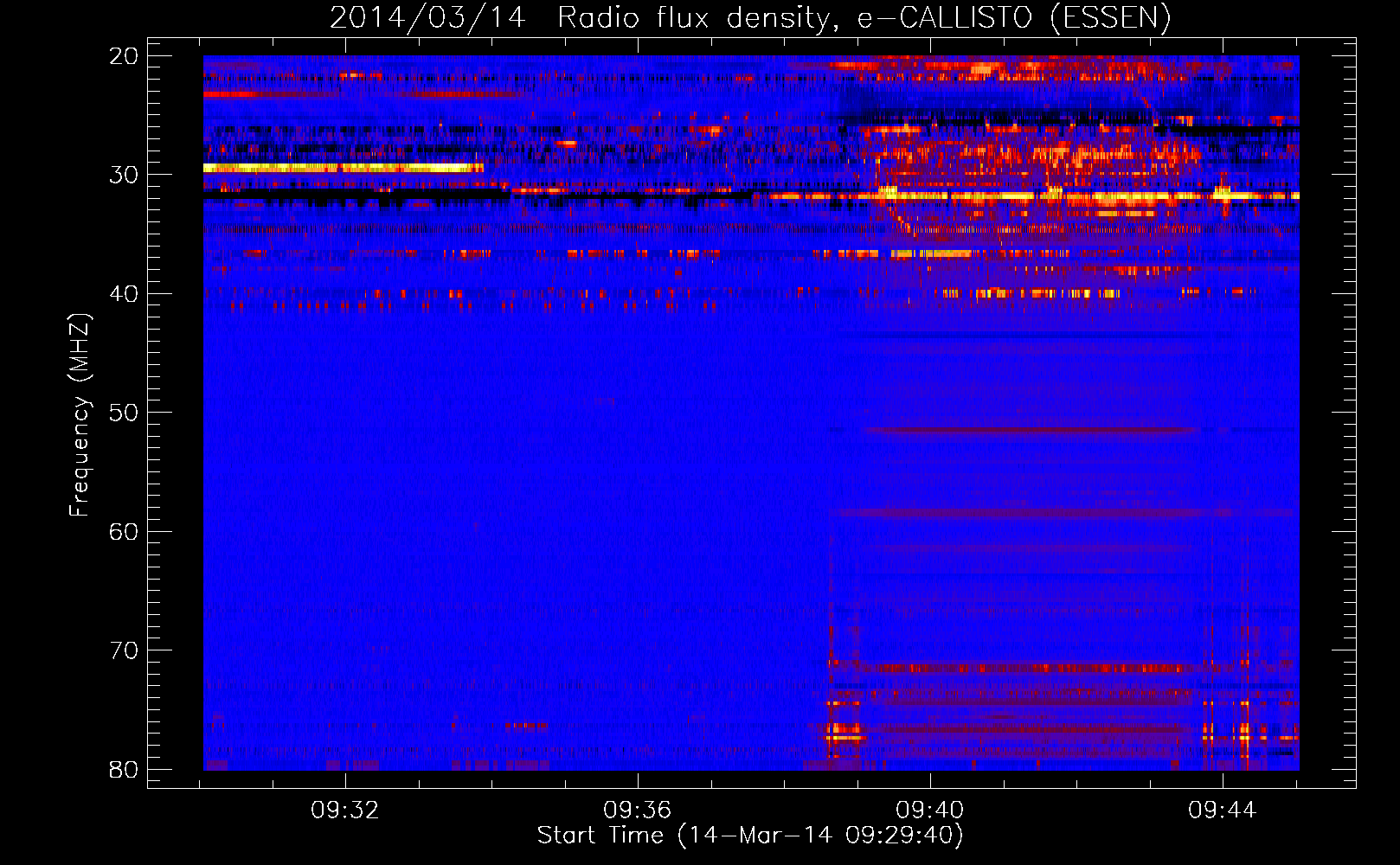1400x865 pixels.
Task: Click the 30 frequency tick label
Action: tap(124, 175)
